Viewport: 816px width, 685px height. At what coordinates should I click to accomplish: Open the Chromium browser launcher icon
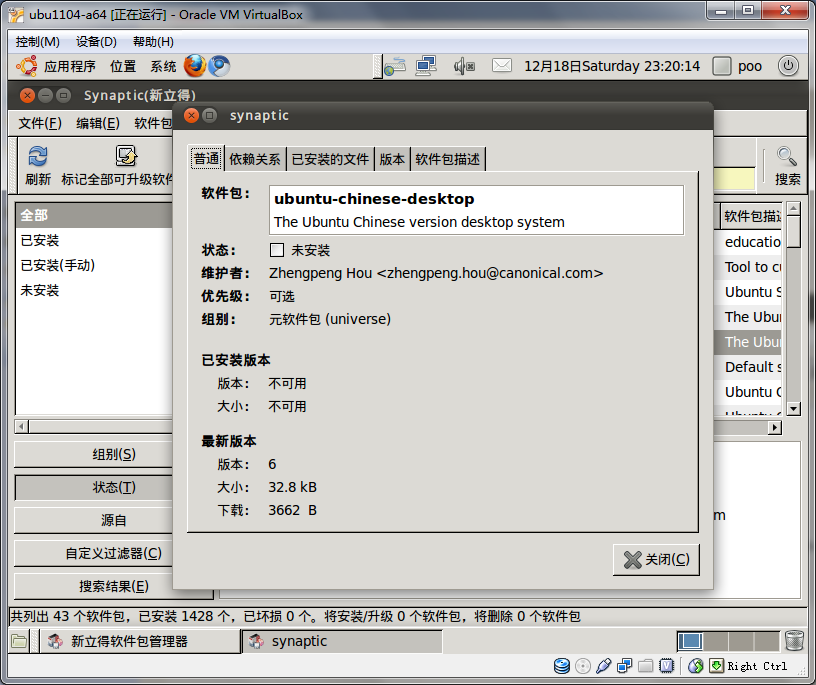pyautogui.click(x=219, y=66)
